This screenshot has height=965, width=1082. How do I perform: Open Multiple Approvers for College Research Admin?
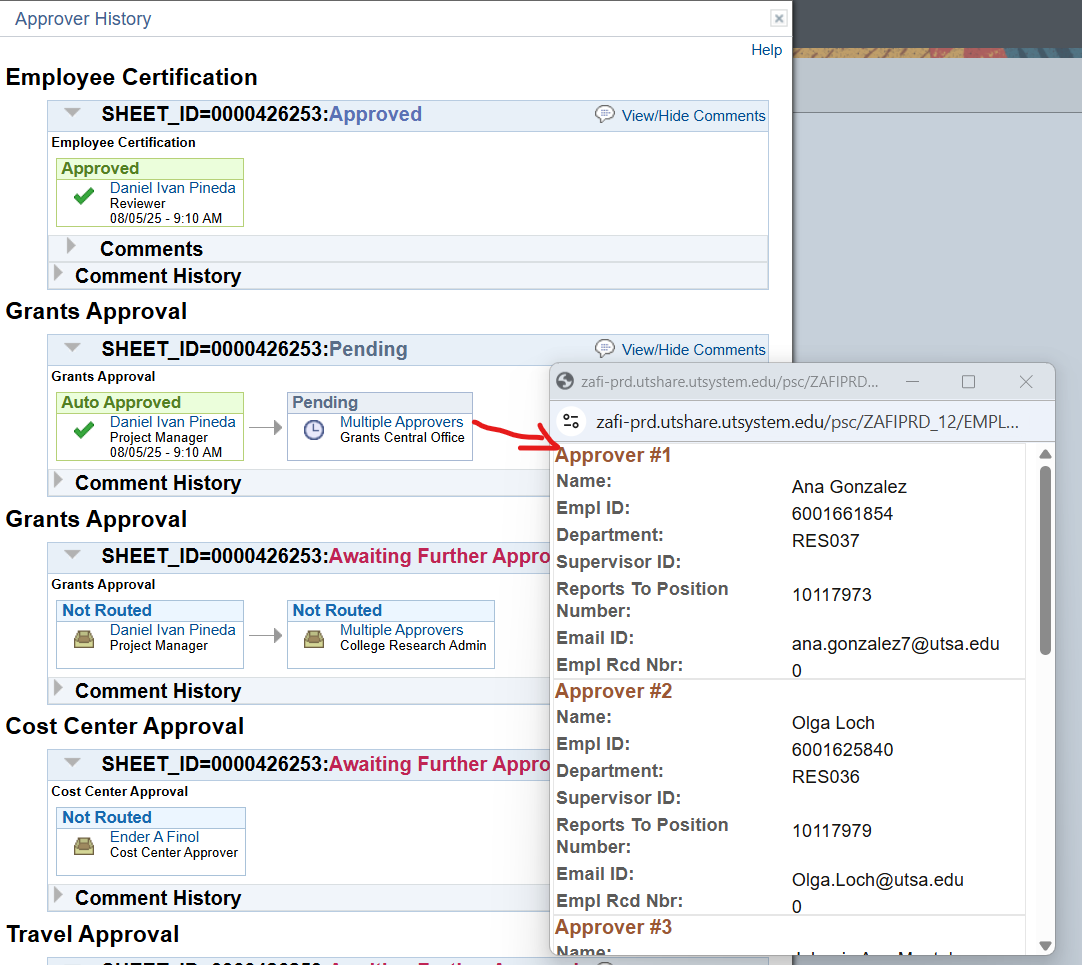pyautogui.click(x=402, y=630)
